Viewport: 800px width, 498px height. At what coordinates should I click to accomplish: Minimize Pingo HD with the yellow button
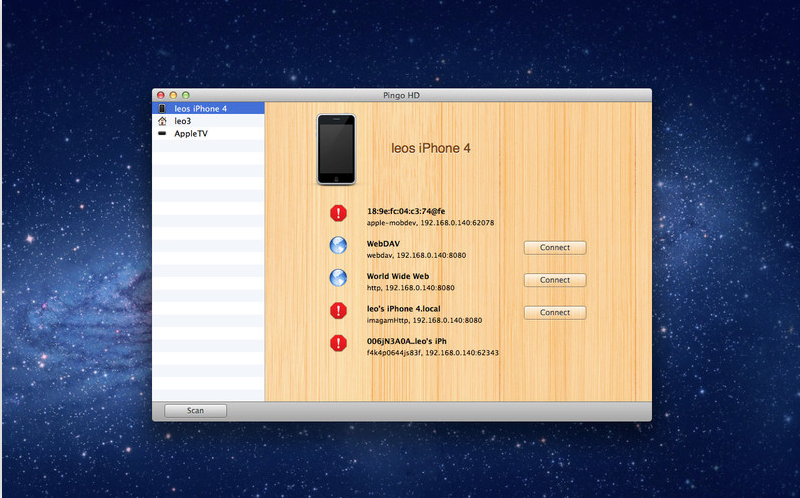pyautogui.click(x=173, y=95)
